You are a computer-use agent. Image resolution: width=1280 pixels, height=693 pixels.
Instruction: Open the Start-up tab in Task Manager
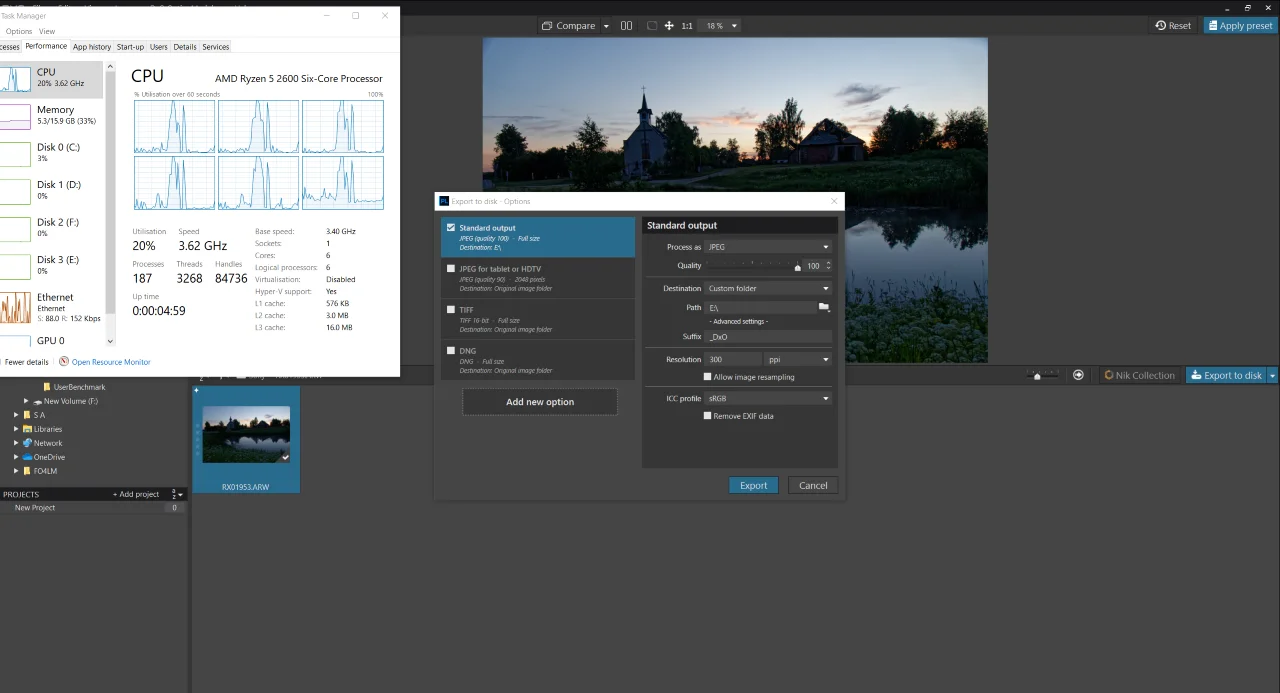pos(130,47)
